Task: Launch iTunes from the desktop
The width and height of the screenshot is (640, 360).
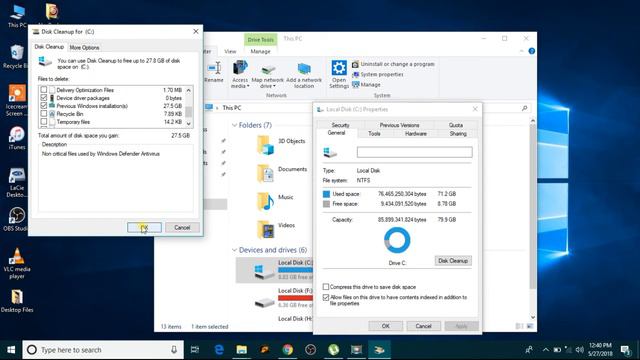Action: coord(17,138)
